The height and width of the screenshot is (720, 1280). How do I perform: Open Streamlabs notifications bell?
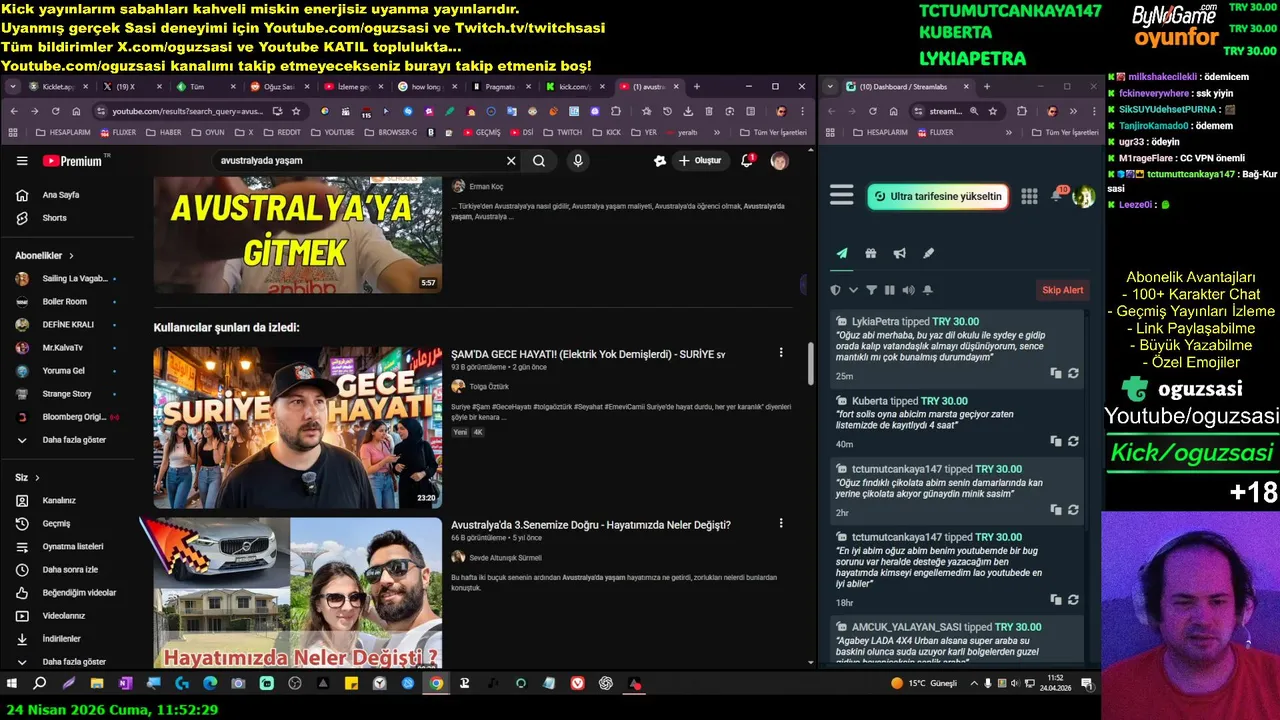(x=1057, y=196)
